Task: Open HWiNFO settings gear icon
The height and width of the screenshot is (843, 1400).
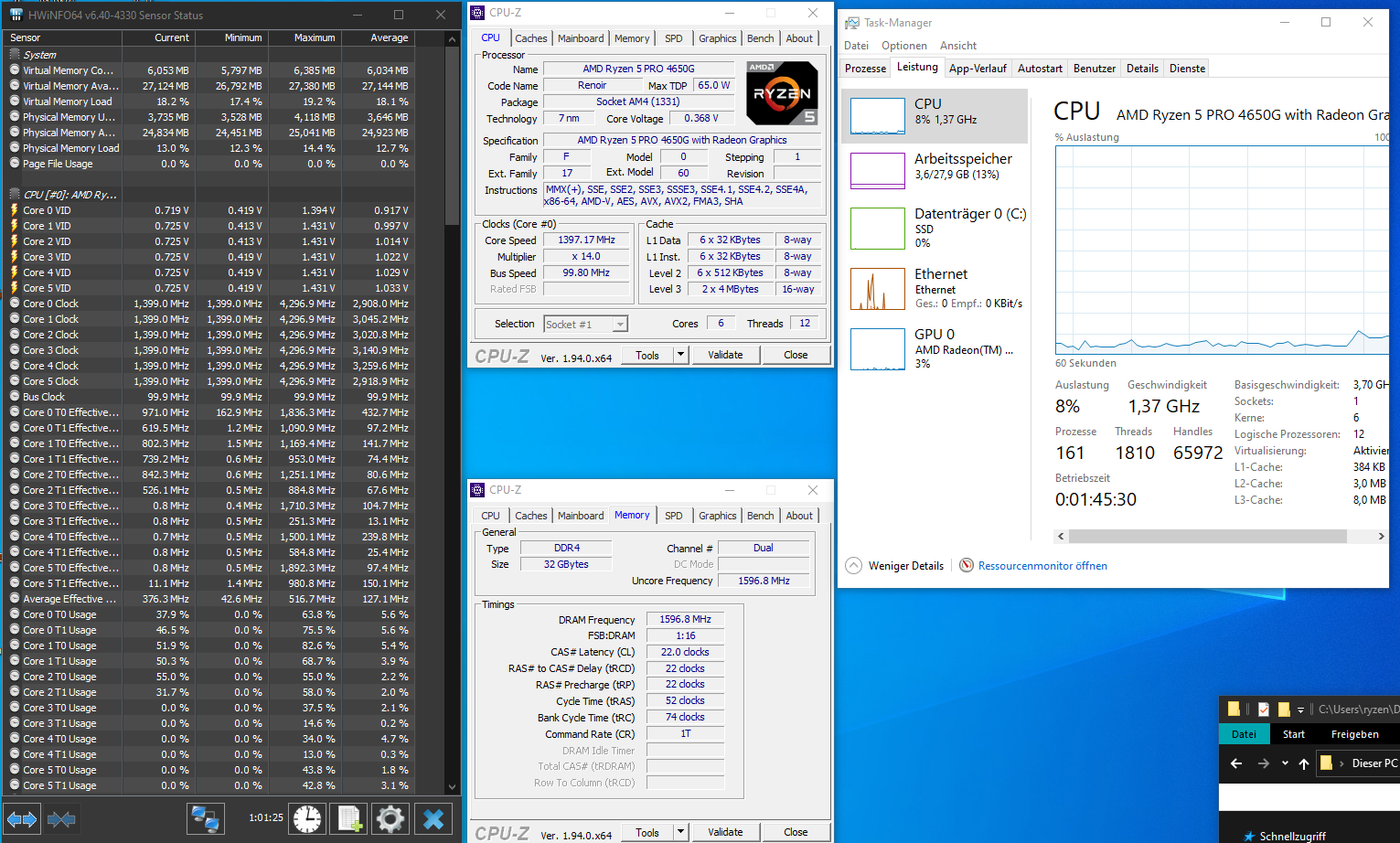Action: point(390,819)
